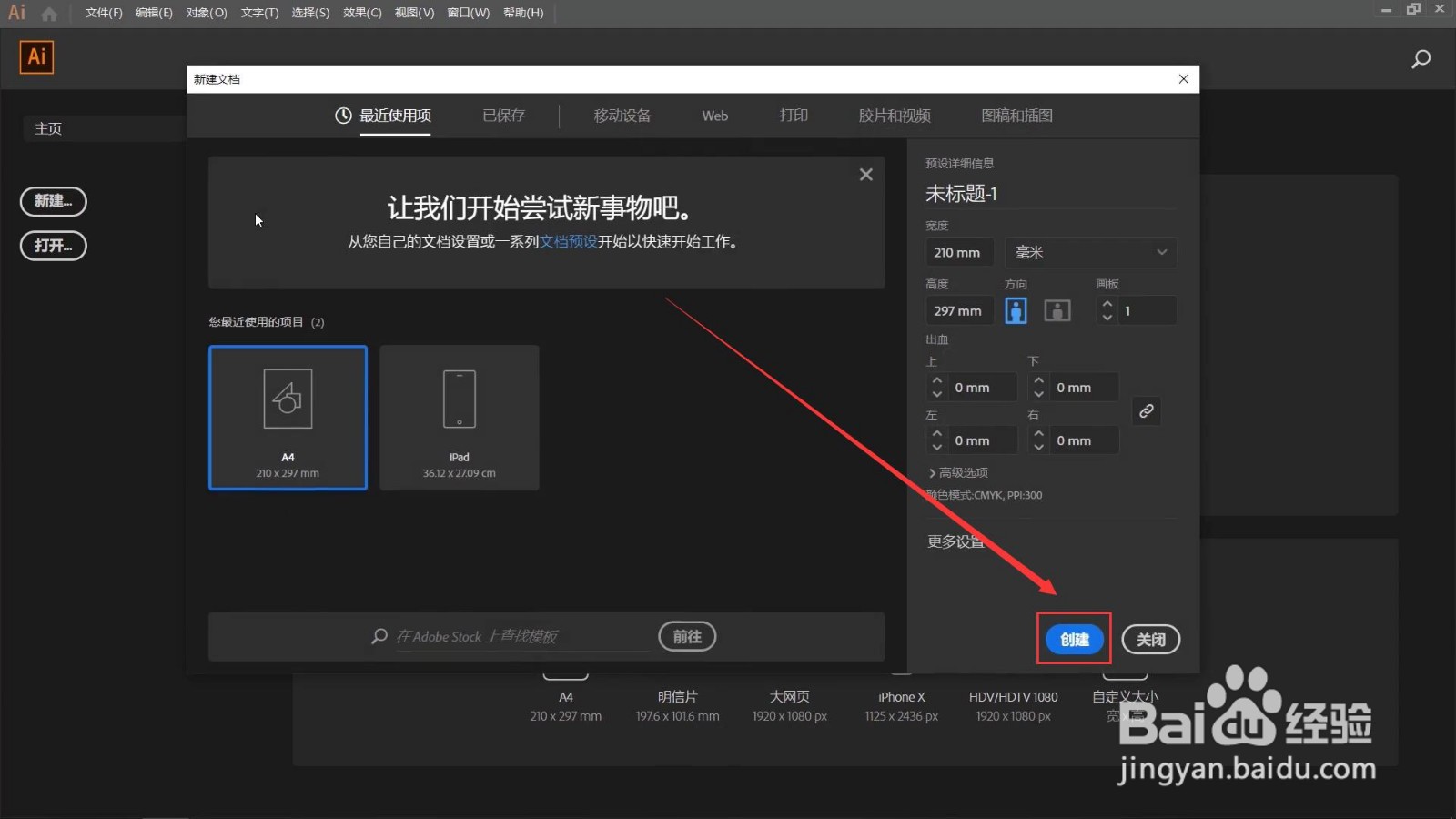This screenshot has height=819, width=1456.
Task: Click the Ai logo in the sidebar
Action: click(x=36, y=57)
